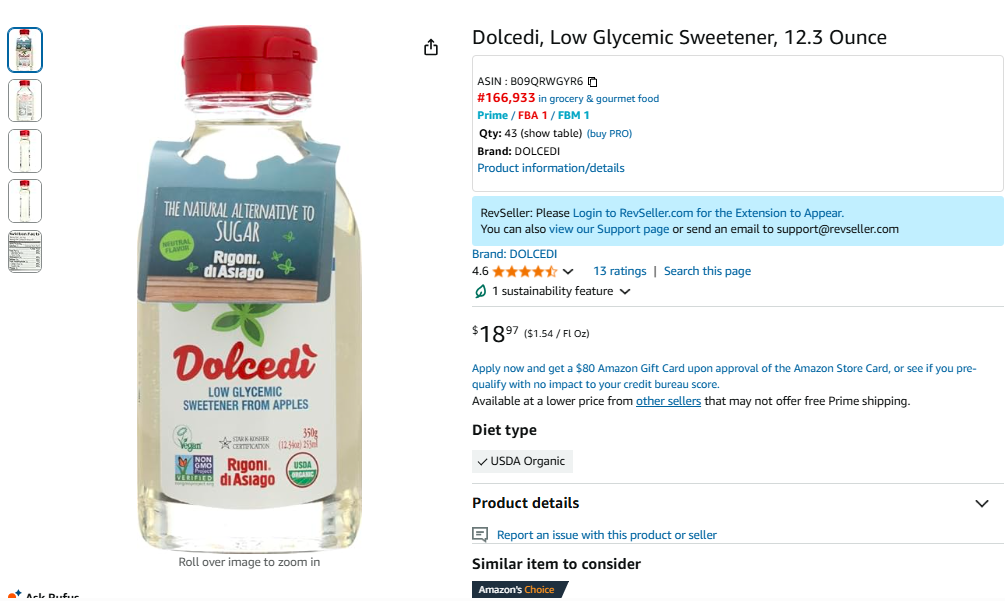Click the Amazon's Choice badge
The image size is (1005, 601).
tap(519, 589)
